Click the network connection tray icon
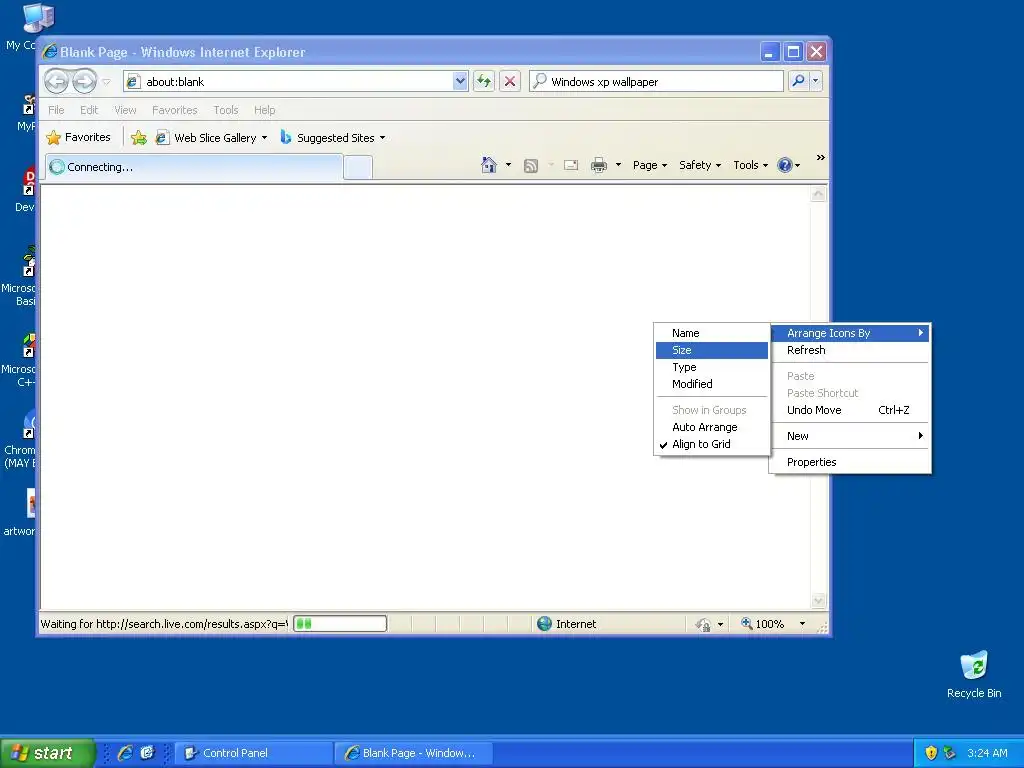 950,753
